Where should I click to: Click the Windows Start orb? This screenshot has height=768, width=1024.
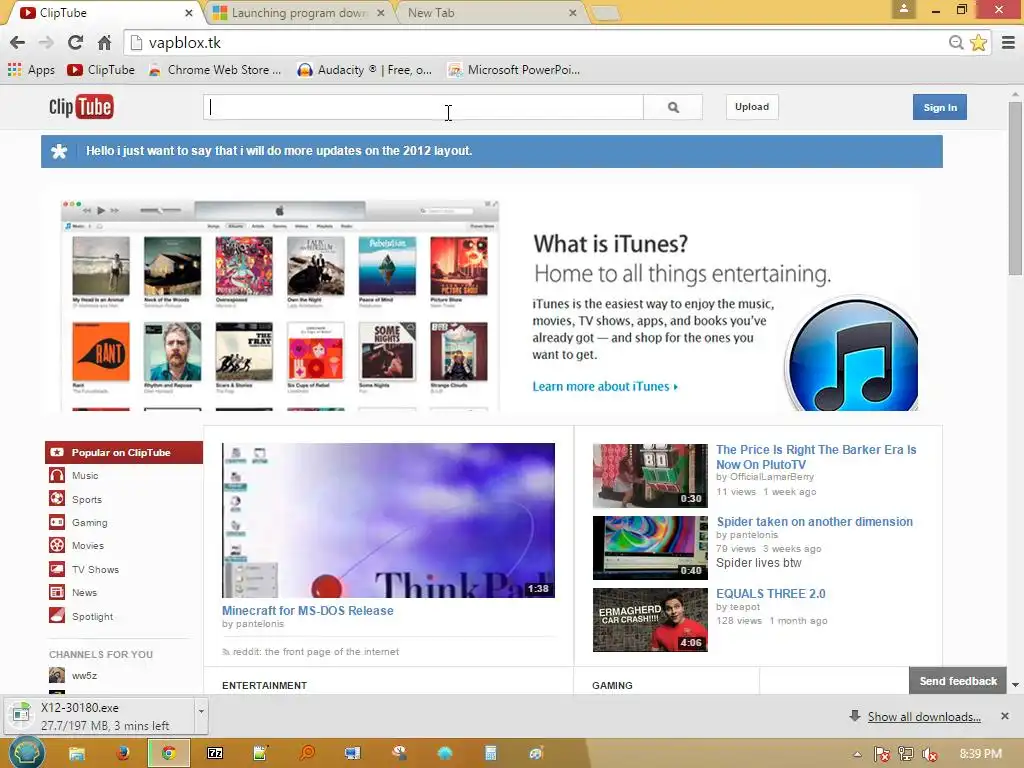(x=26, y=752)
